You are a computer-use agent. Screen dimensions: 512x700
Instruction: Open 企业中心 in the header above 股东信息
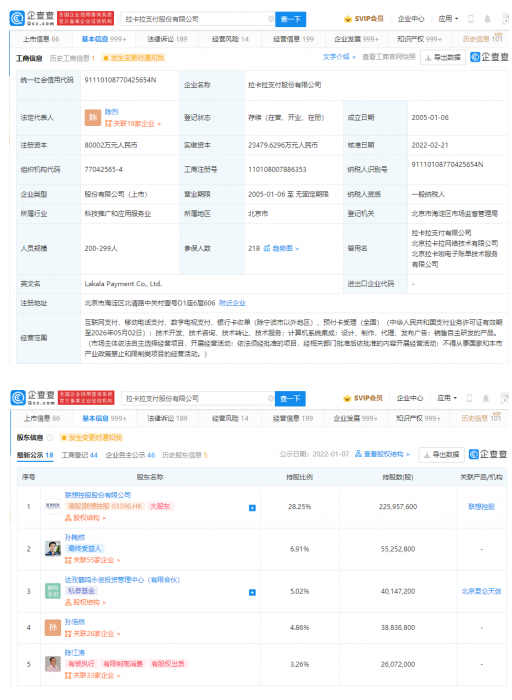point(410,398)
